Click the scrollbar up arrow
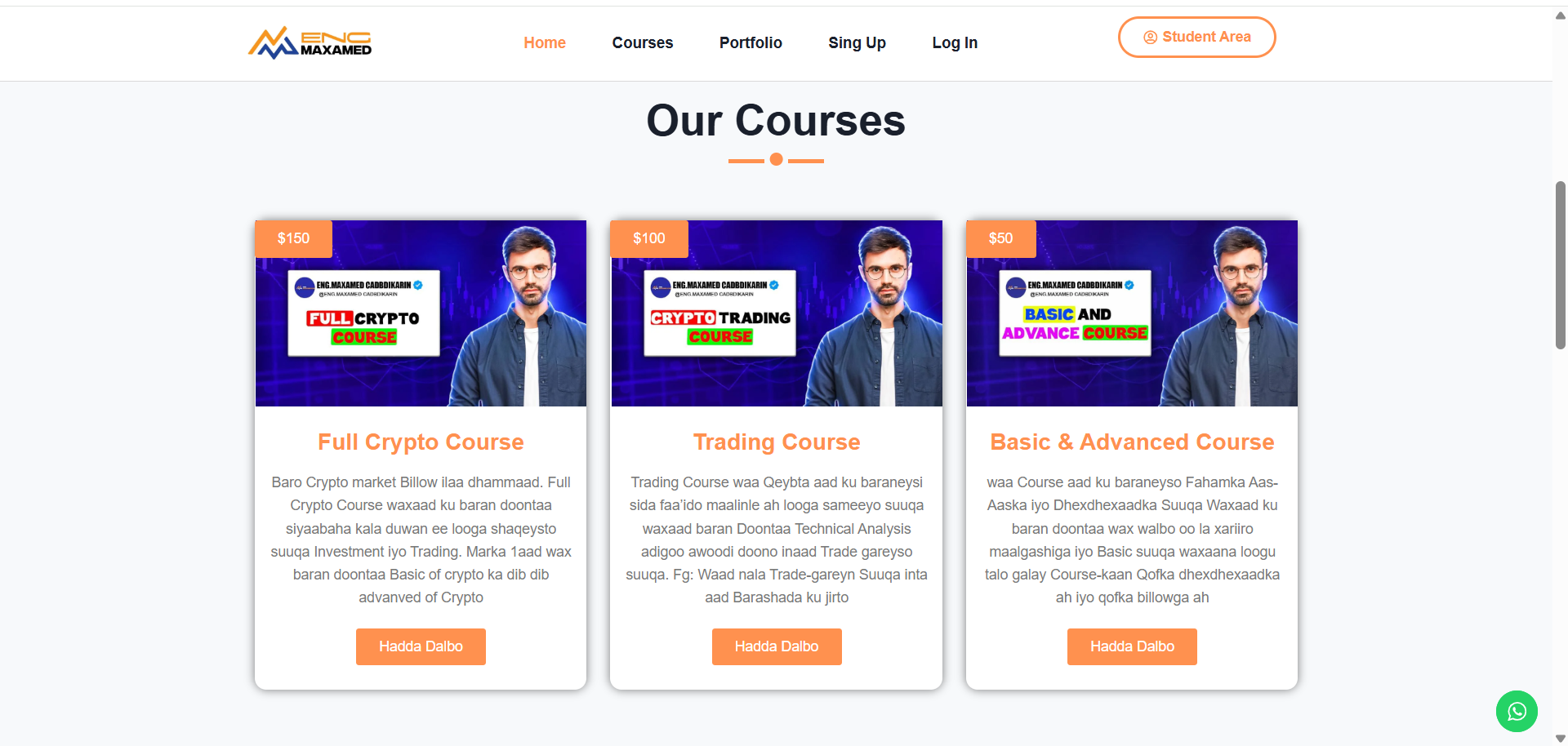This screenshot has height=746, width=1568. coord(1560,16)
